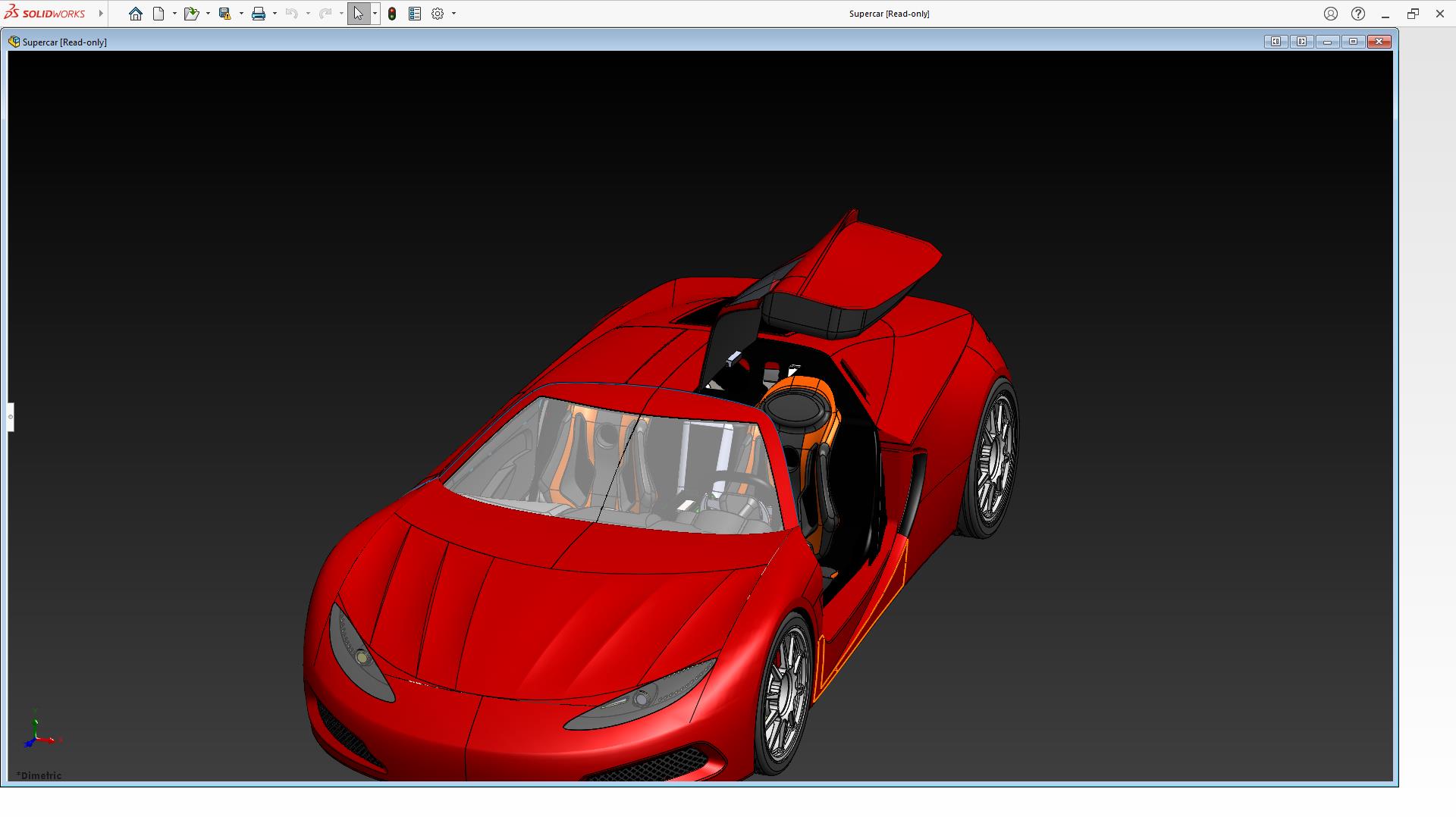This screenshot has height=817, width=1456.
Task: Expand the Open file dropdown arrow
Action: click(x=208, y=14)
